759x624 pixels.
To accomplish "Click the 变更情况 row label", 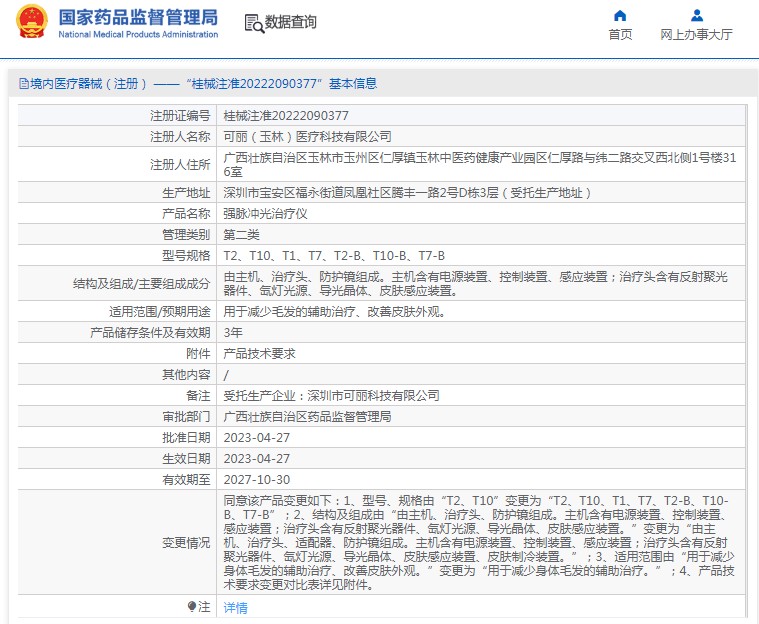I will click(x=186, y=543).
